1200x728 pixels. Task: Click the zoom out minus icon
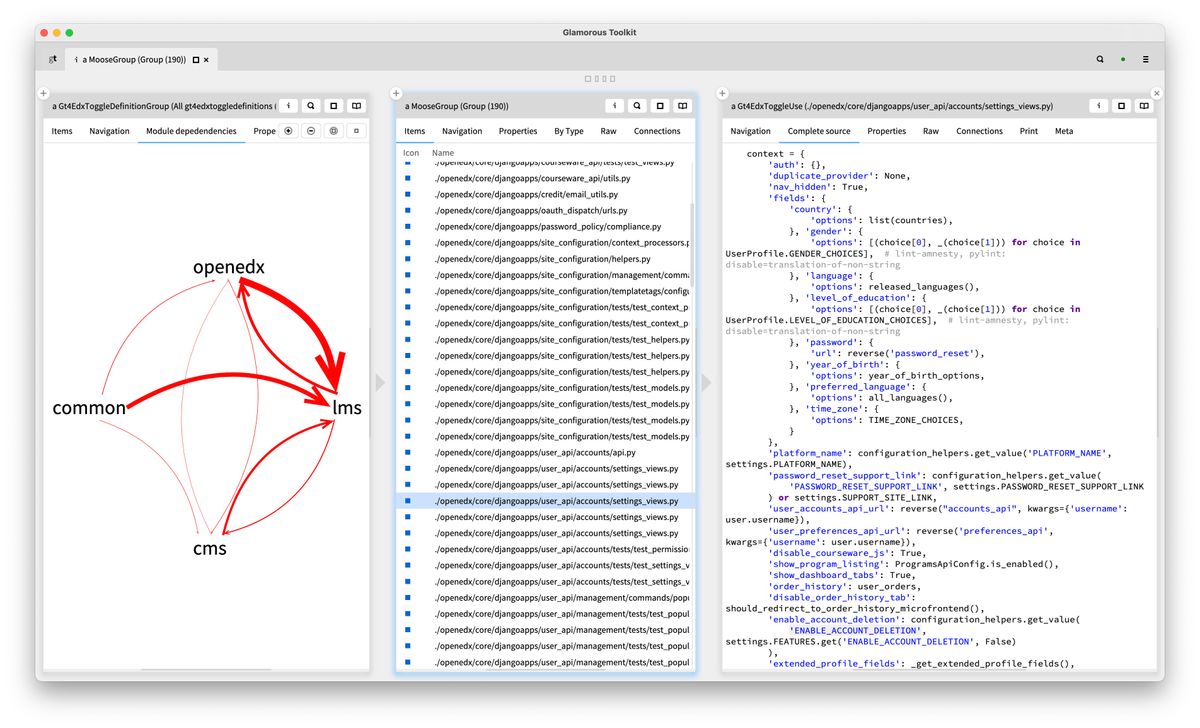point(311,131)
